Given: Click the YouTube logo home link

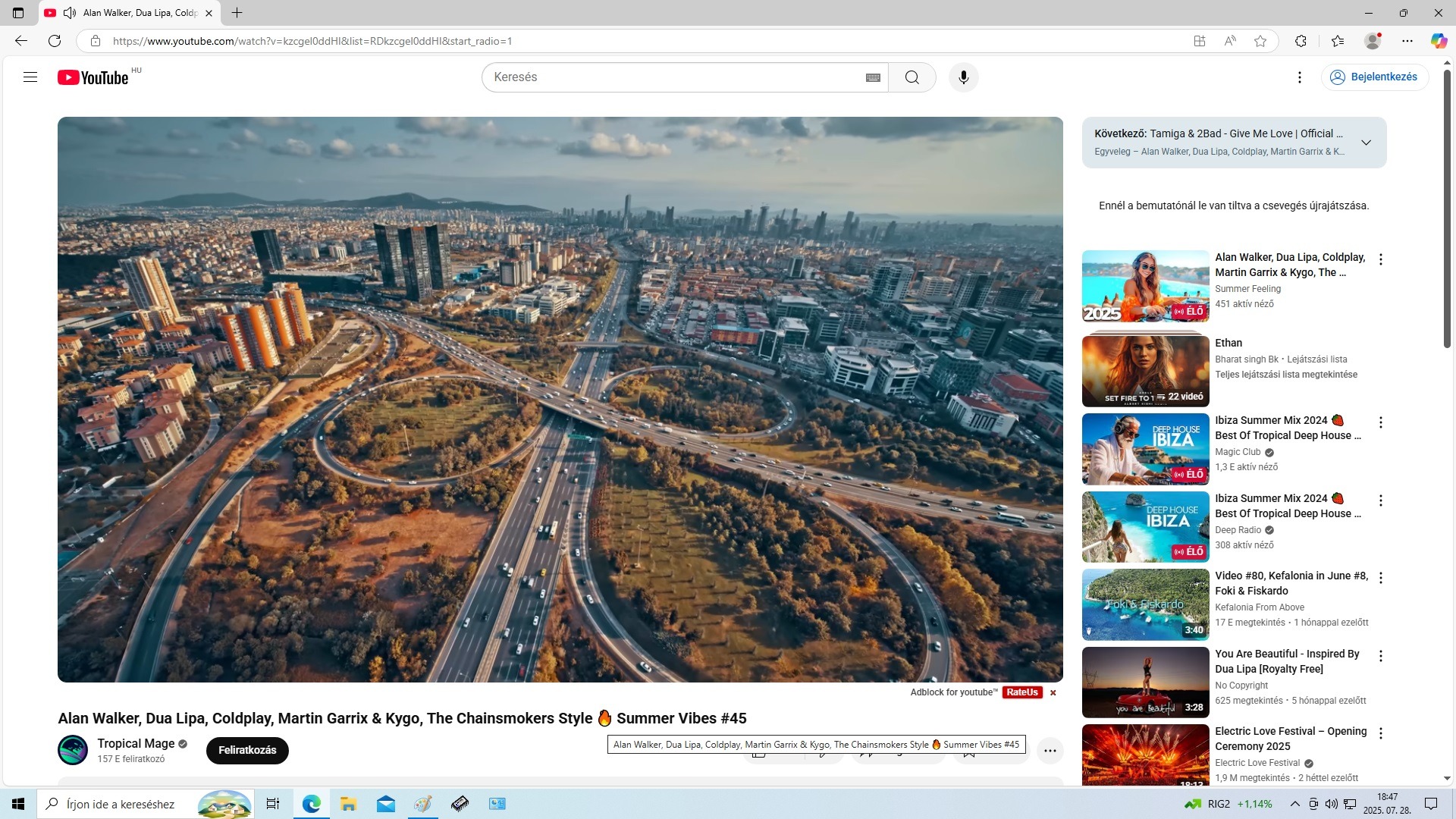Looking at the screenshot, I should coord(93,77).
